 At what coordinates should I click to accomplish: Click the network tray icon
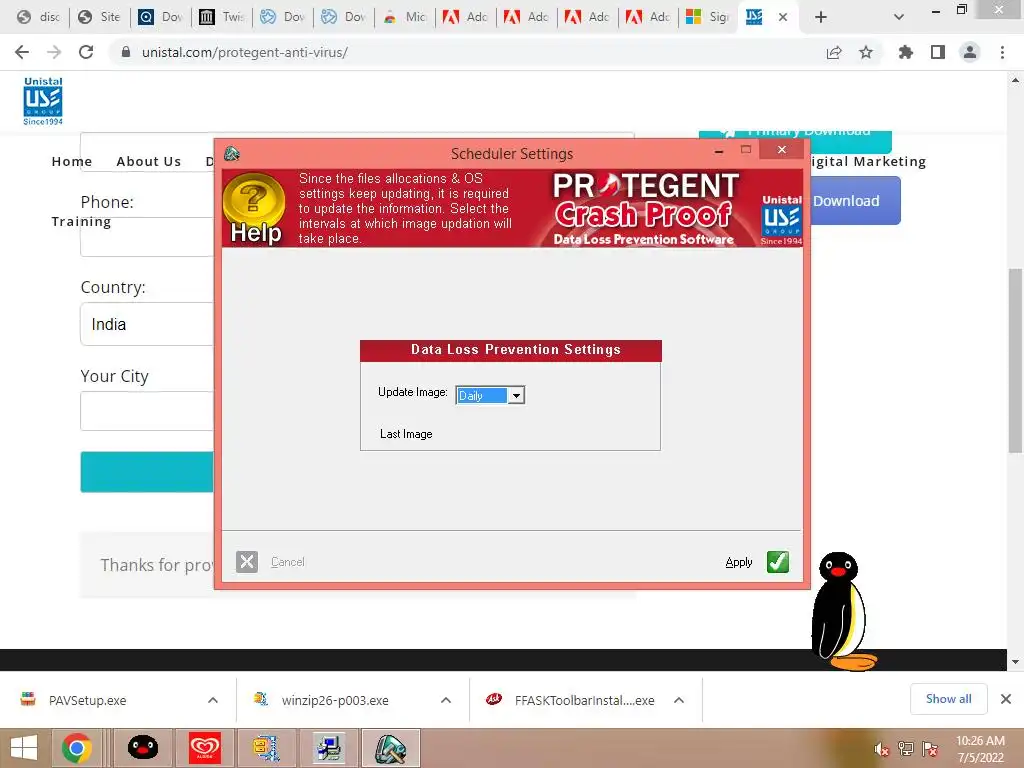tap(905, 749)
